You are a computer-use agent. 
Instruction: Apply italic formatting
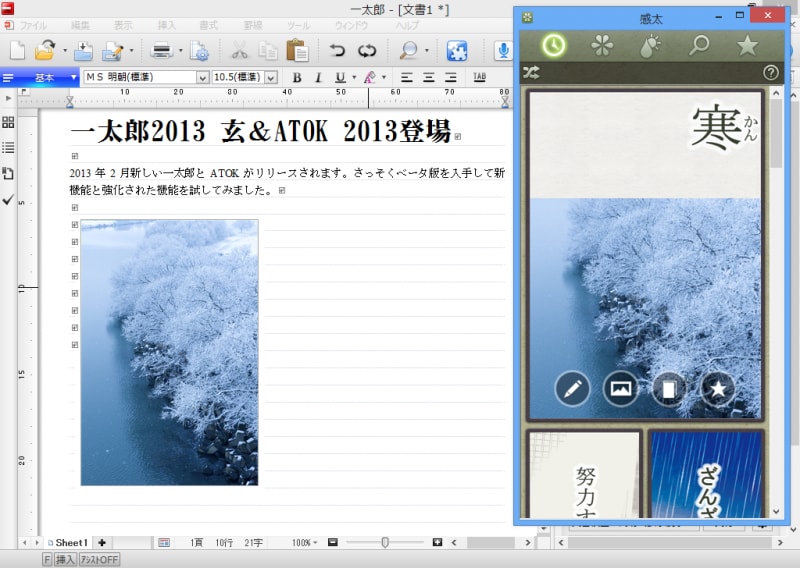click(x=318, y=78)
